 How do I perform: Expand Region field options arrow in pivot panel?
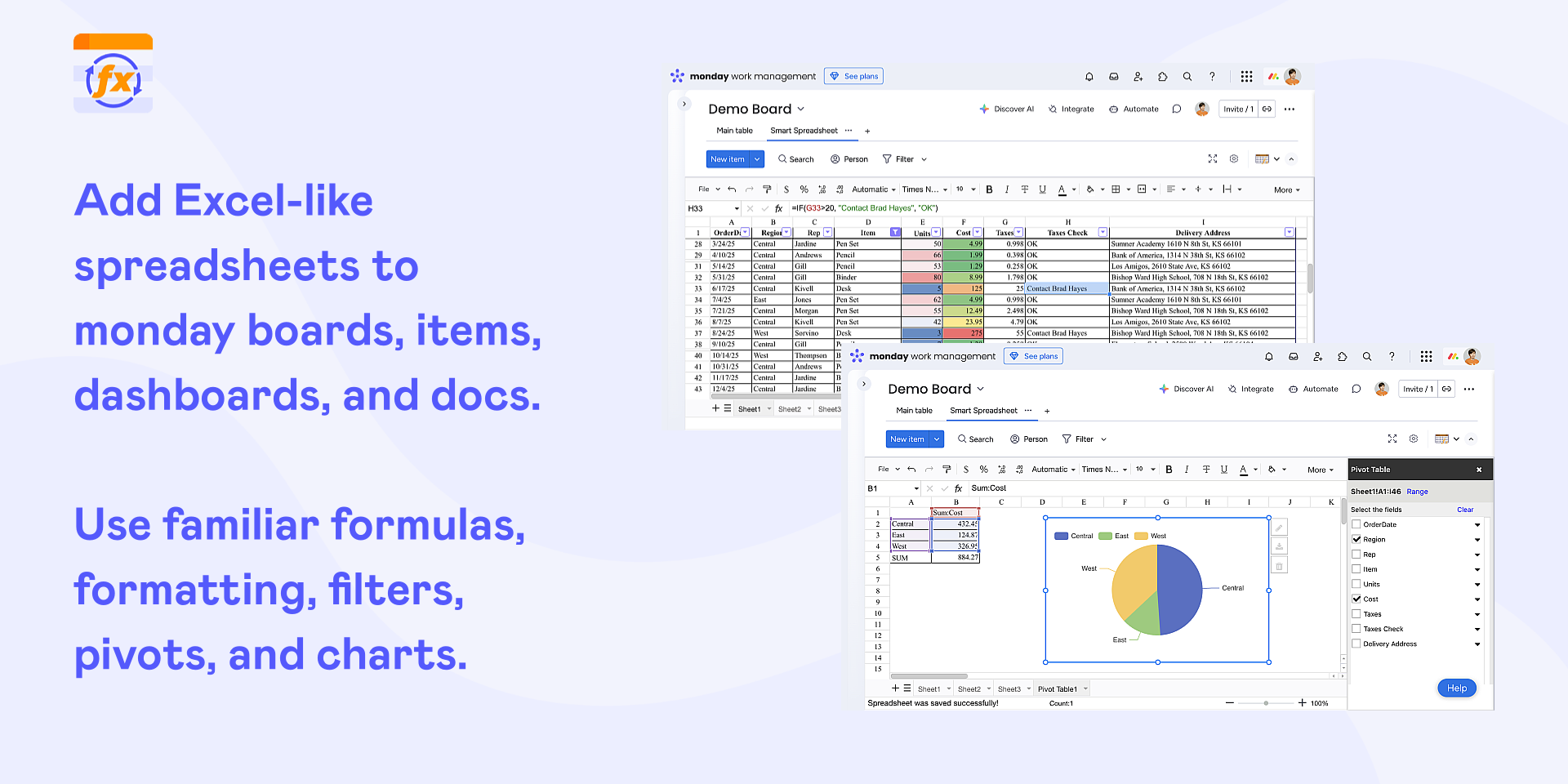click(1477, 540)
